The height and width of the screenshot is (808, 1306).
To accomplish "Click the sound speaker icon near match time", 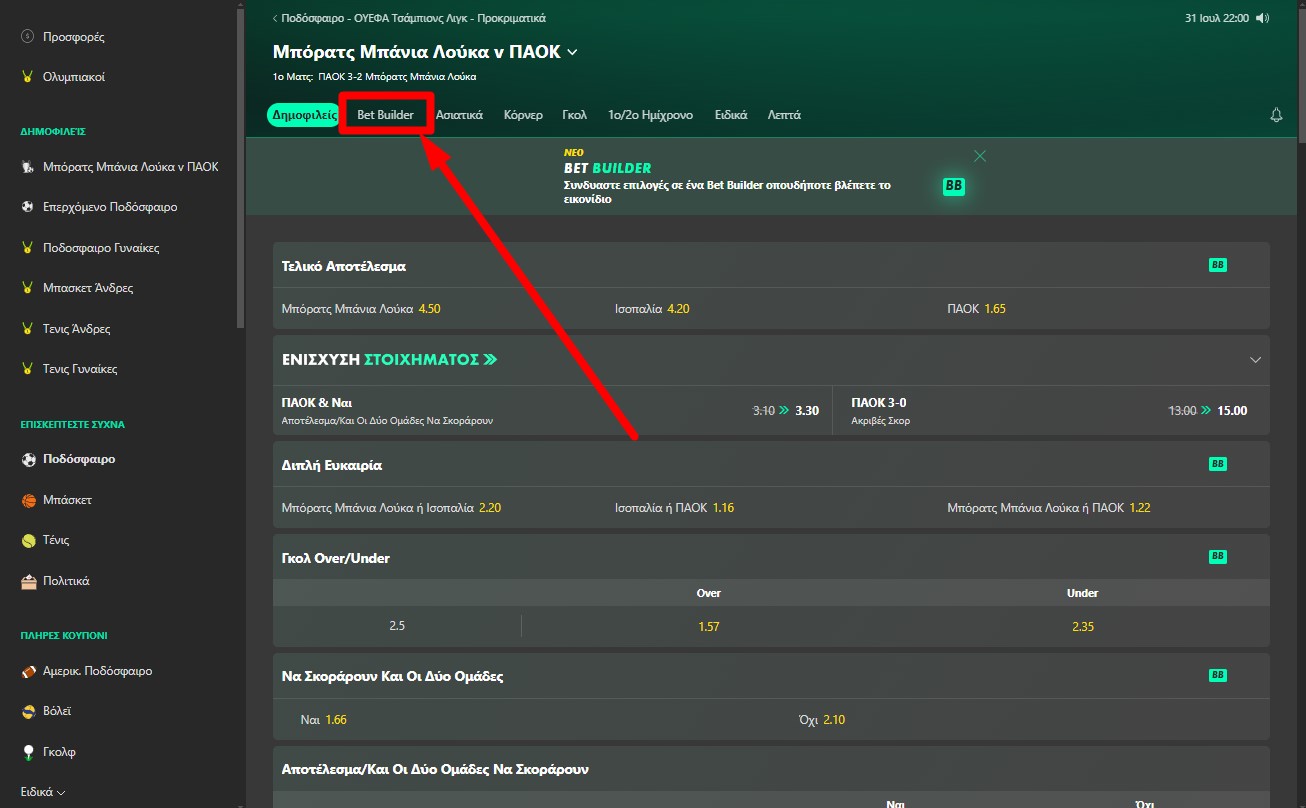I will pos(1263,18).
